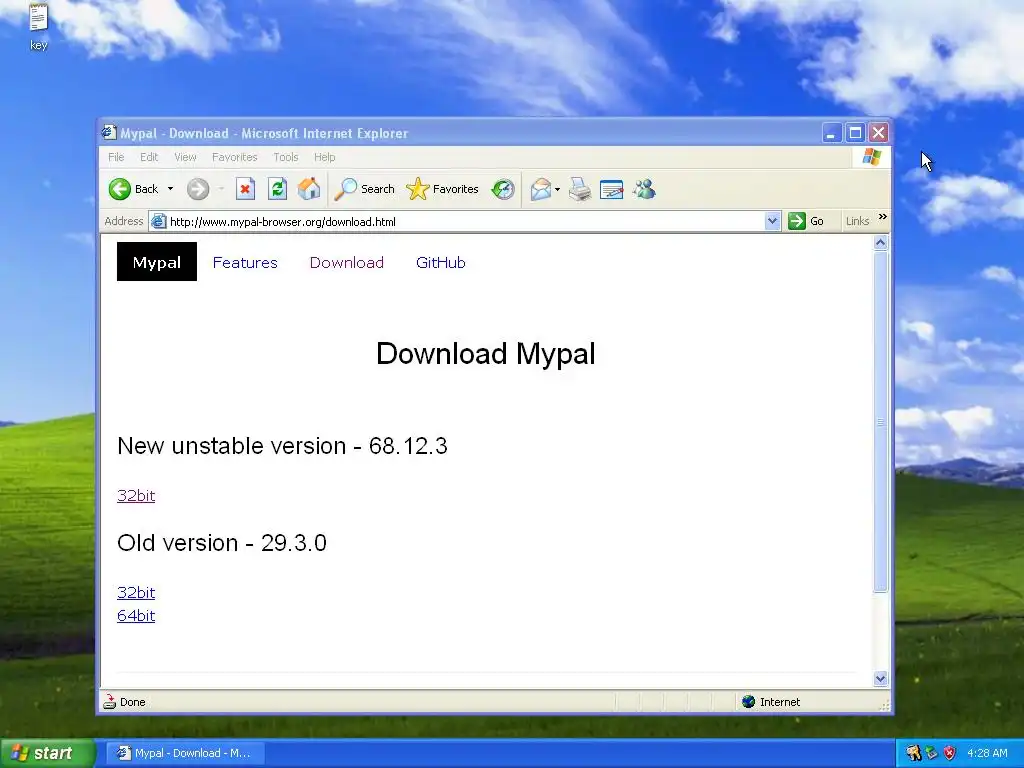
Task: Minimize the Internet Explorer window
Action: pyautogui.click(x=831, y=133)
